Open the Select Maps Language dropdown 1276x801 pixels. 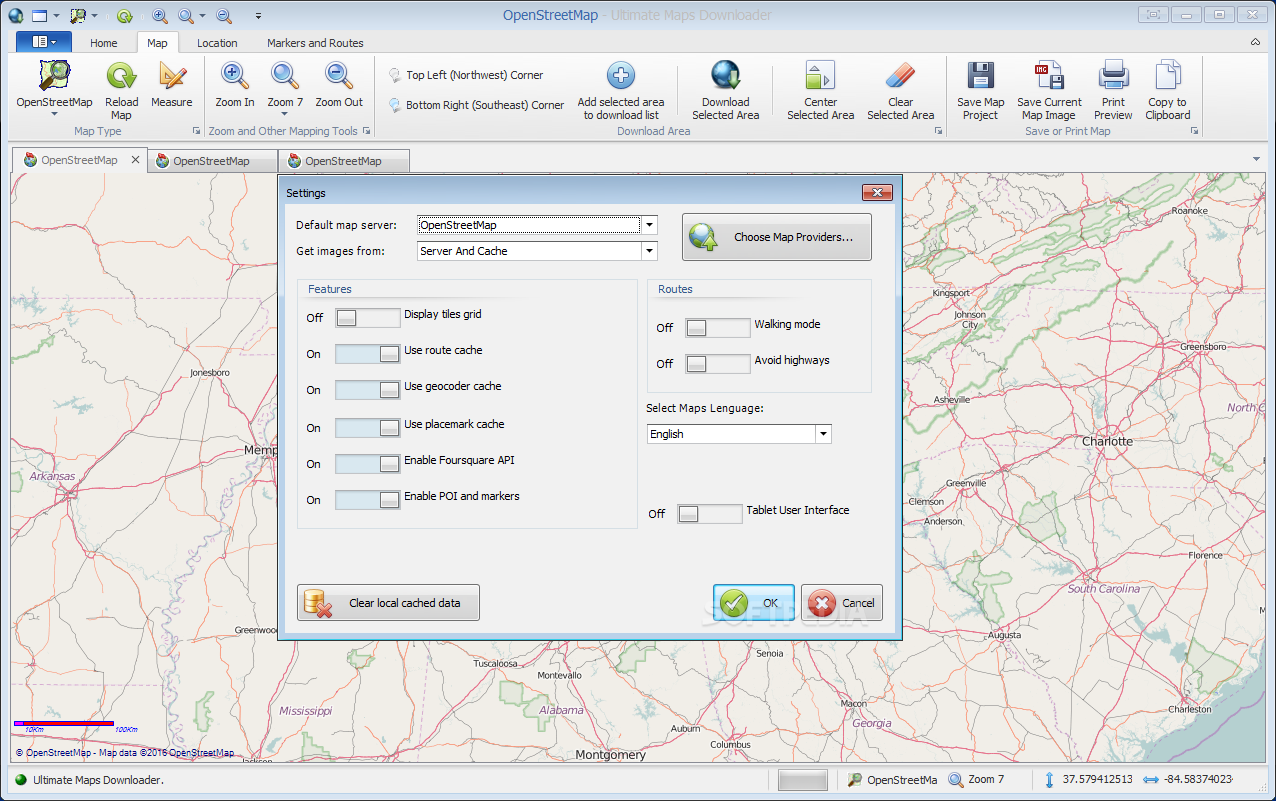tap(823, 434)
